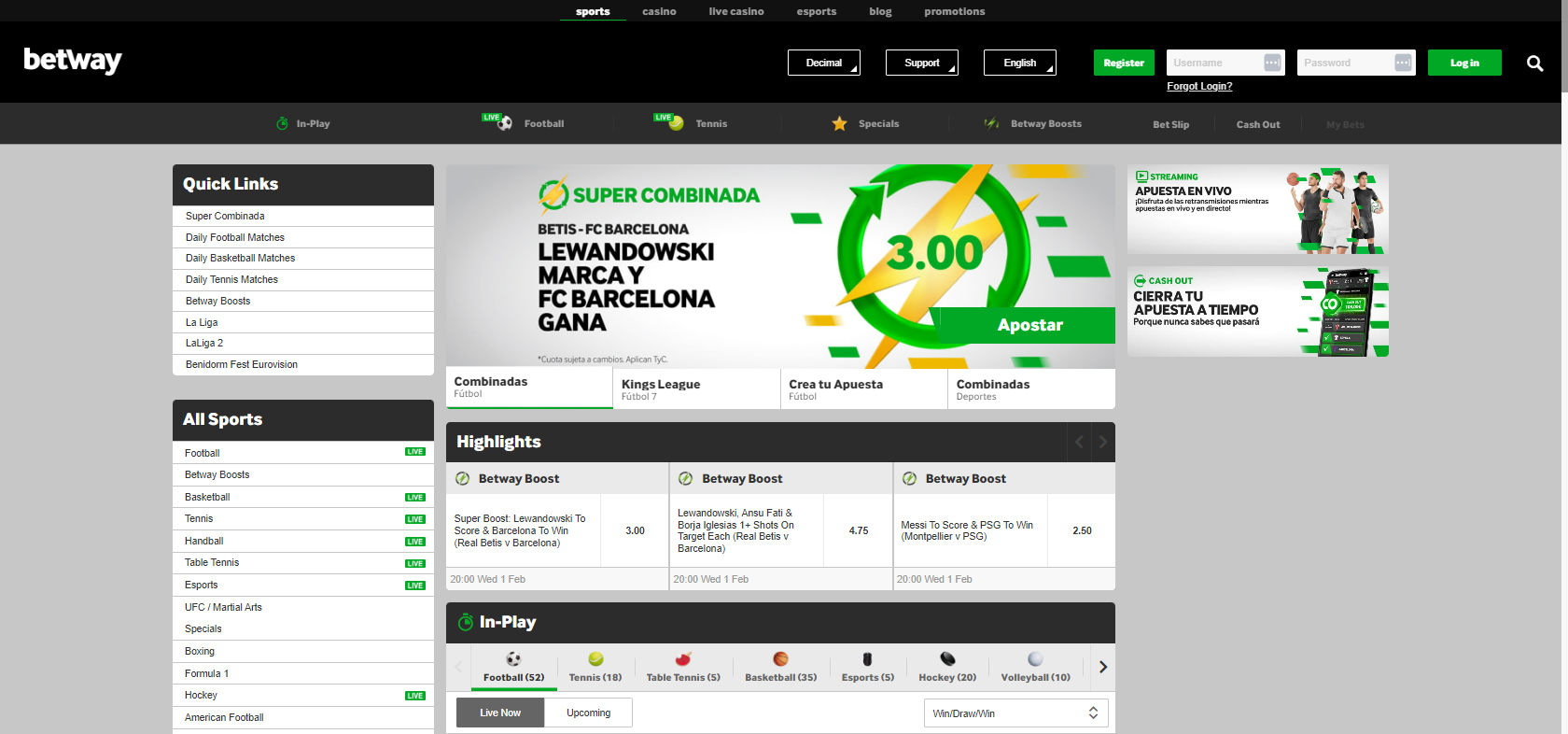Click the Apostar button on the banner
The image size is (1568, 734).
[x=1029, y=325]
